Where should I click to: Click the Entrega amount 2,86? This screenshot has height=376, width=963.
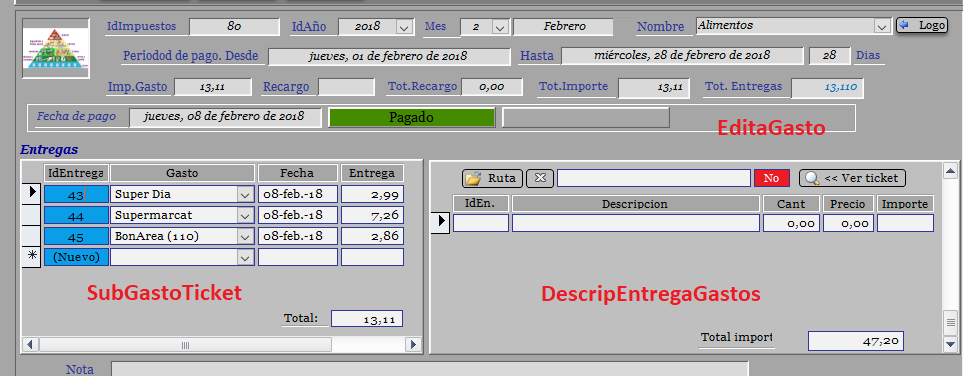point(372,237)
